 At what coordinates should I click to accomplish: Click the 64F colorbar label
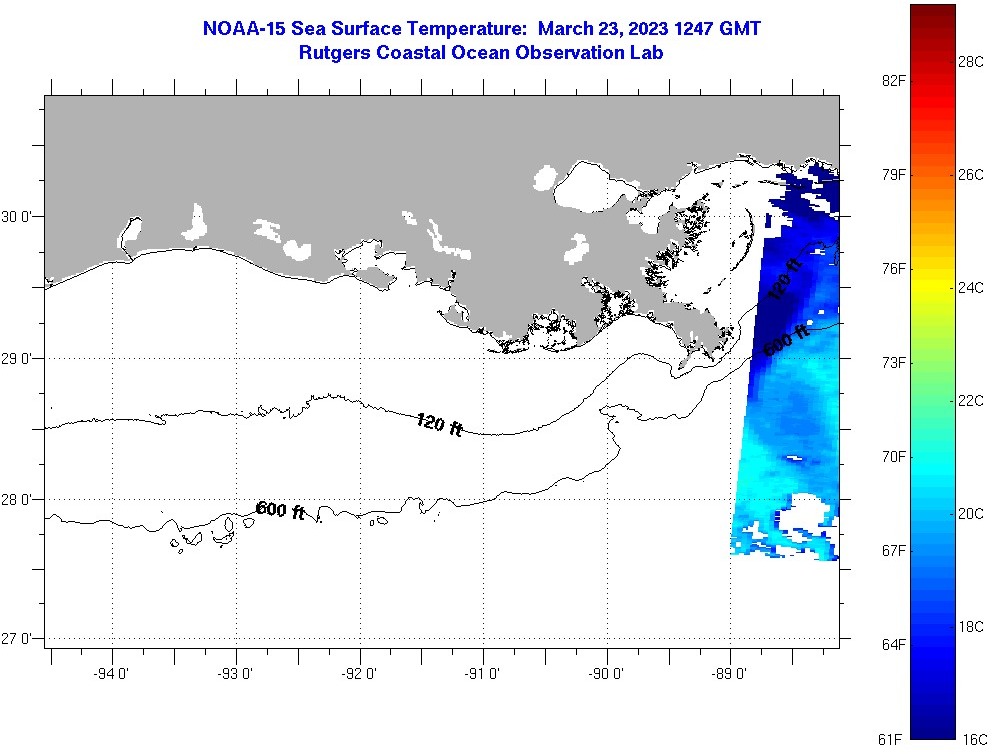point(893,645)
